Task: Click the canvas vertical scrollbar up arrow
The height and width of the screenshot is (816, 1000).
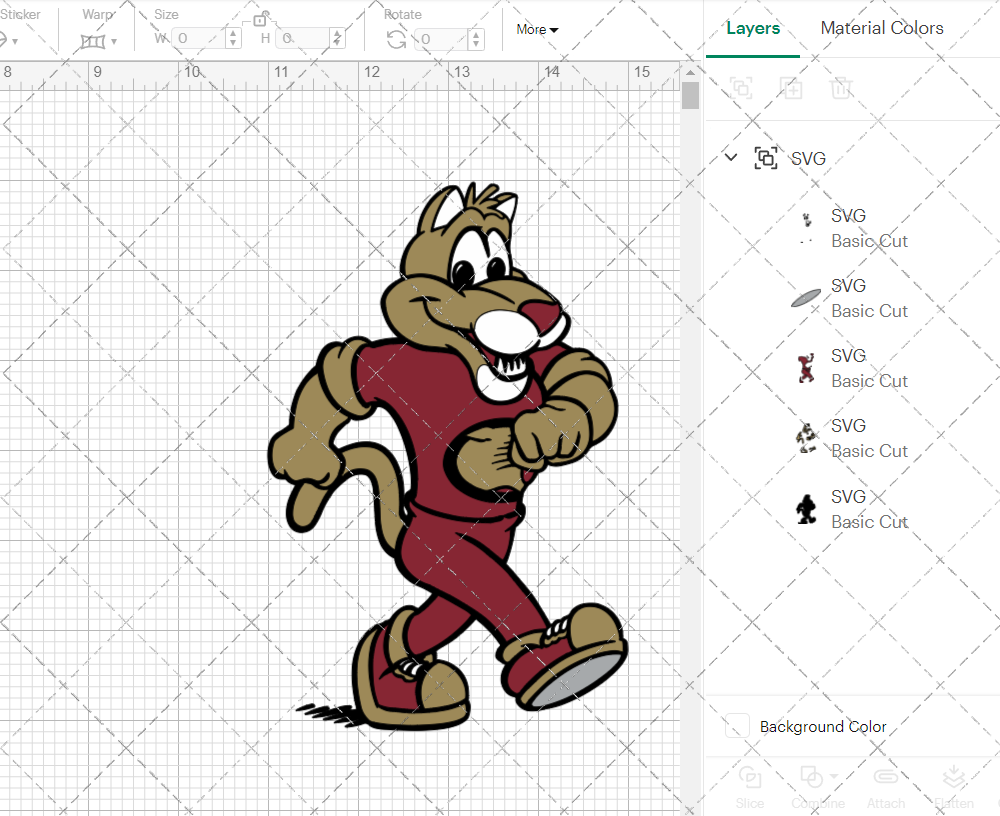Action: coord(690,72)
